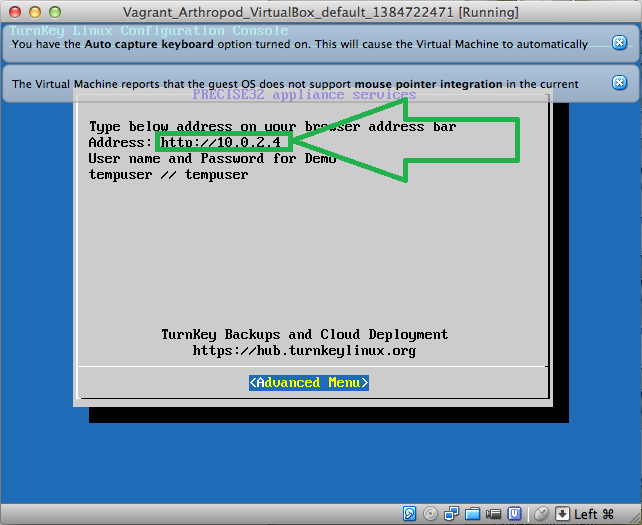
Task: Click the 'tempuser // tempuser' credentials line
Action: click(x=168, y=174)
